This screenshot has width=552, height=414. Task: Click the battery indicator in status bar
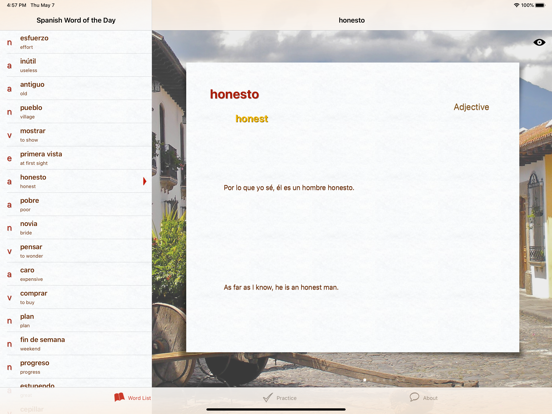point(540,5)
